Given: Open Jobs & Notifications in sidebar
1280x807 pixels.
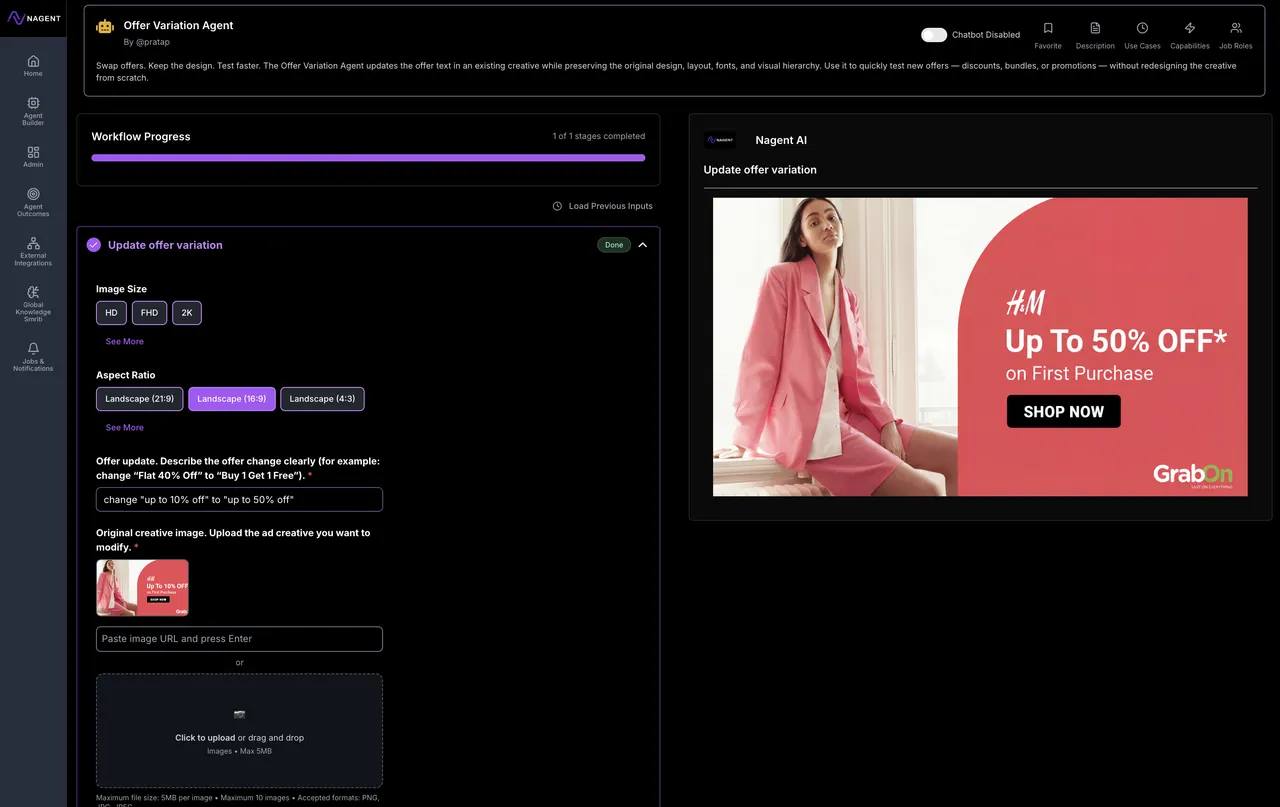Looking at the screenshot, I should 33,357.
